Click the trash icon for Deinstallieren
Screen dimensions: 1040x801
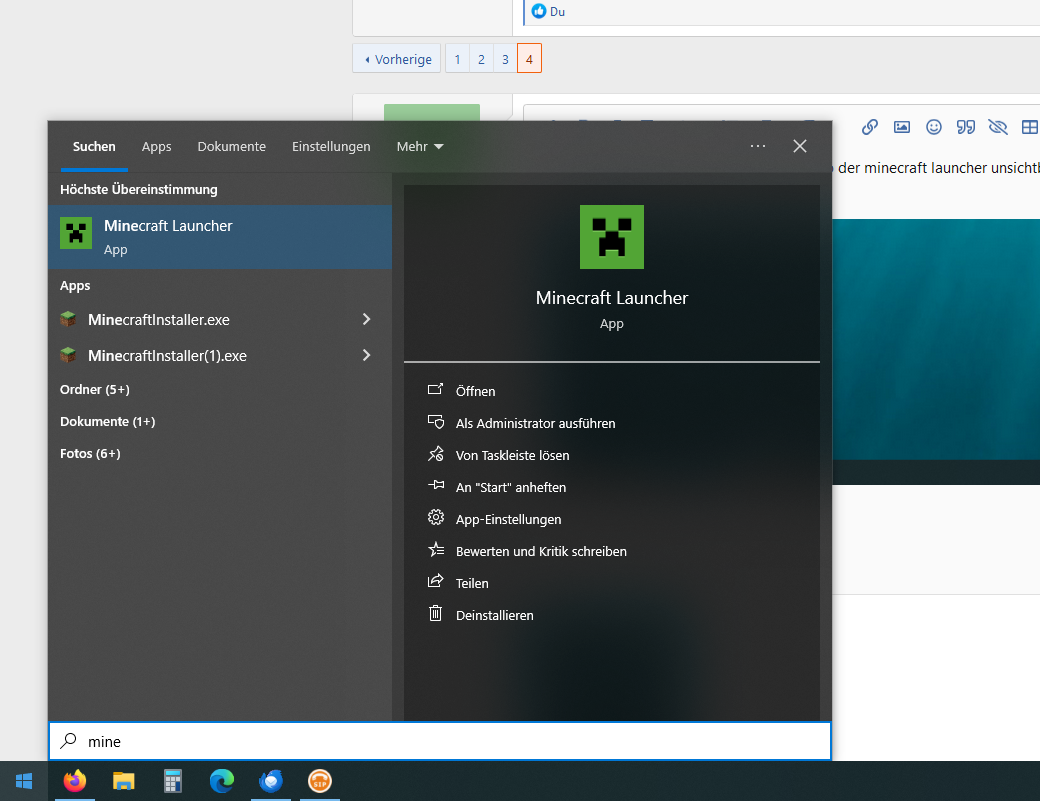[435, 613]
